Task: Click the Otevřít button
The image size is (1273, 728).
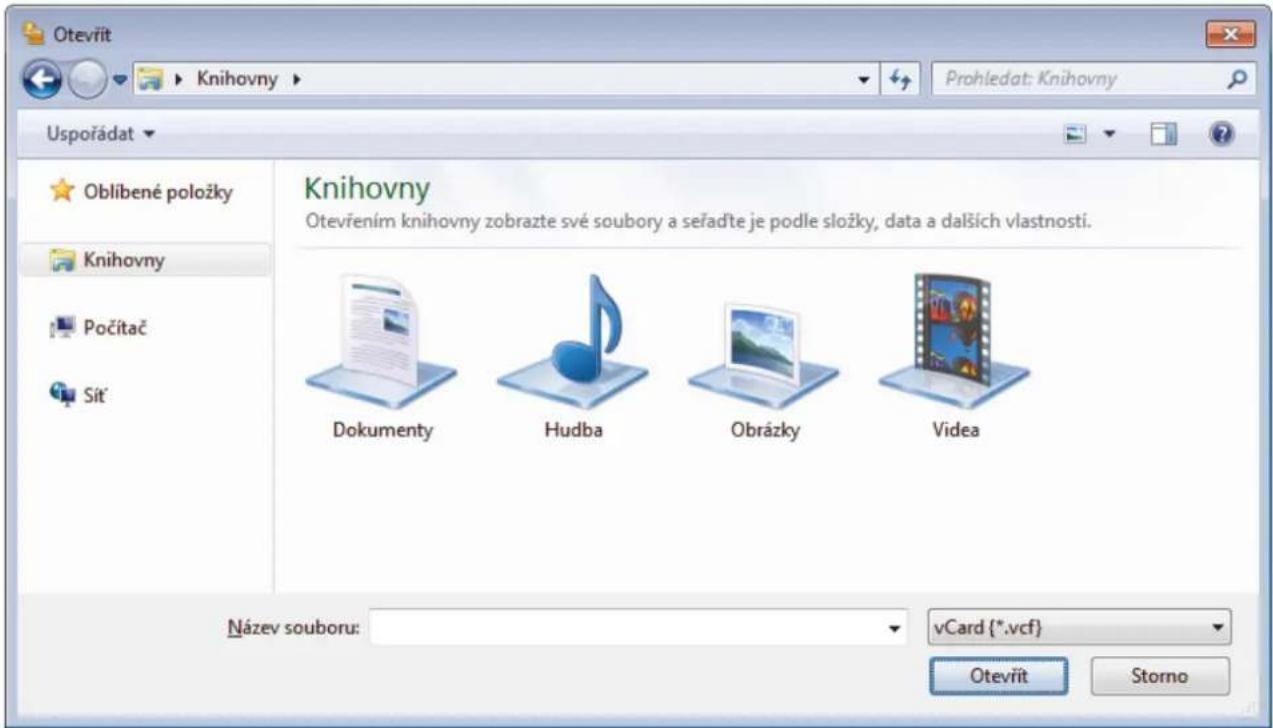Action: click(x=999, y=676)
